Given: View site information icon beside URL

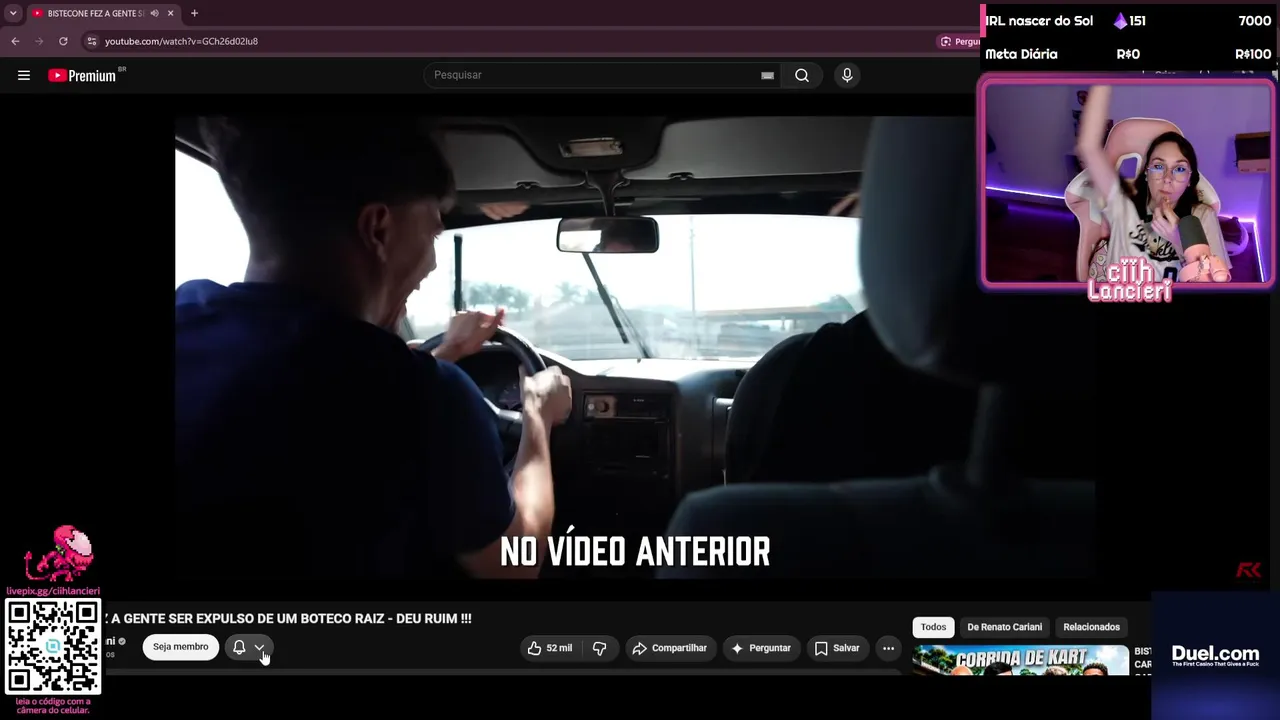Looking at the screenshot, I should [x=92, y=41].
